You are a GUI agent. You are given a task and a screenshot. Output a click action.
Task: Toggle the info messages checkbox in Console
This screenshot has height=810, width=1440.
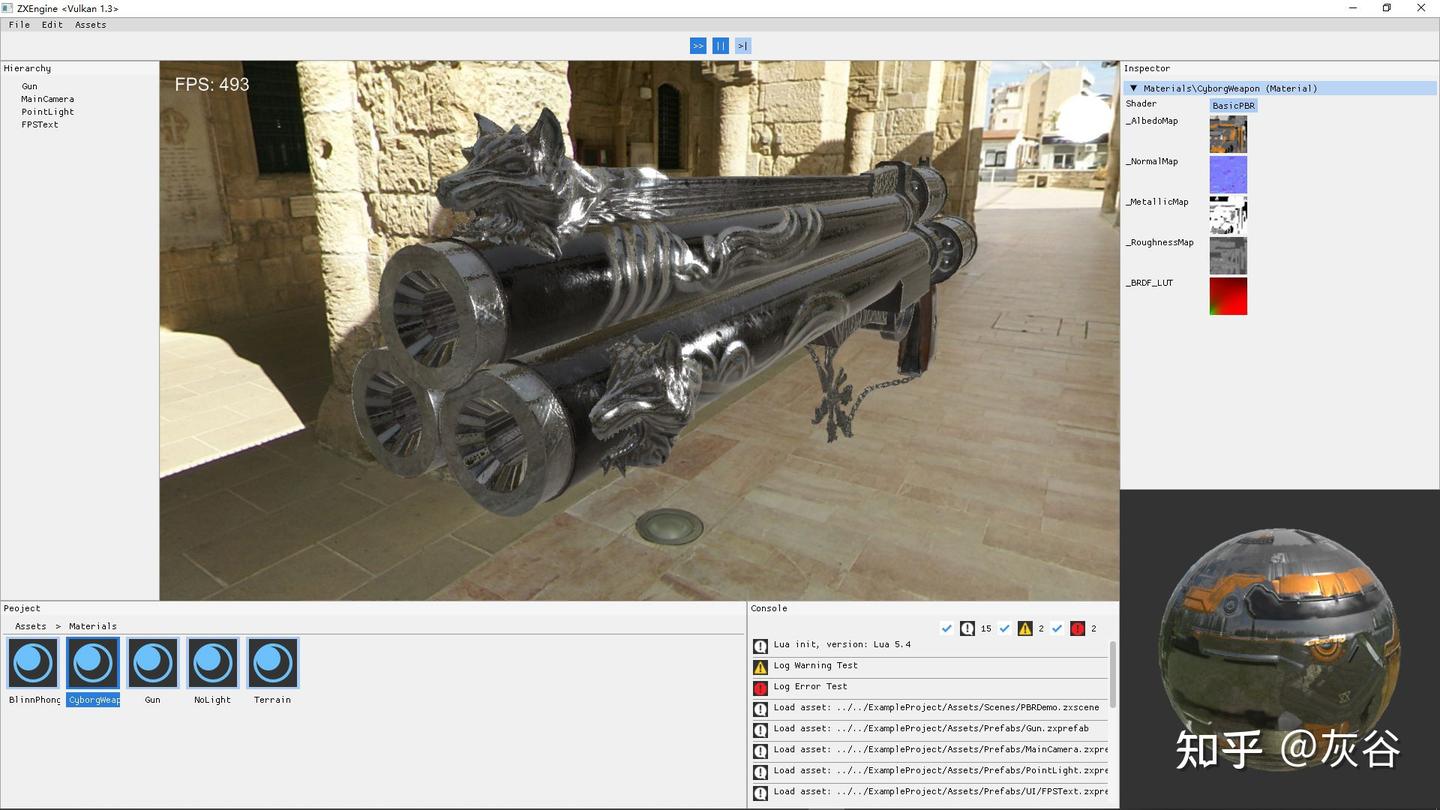[946, 628]
